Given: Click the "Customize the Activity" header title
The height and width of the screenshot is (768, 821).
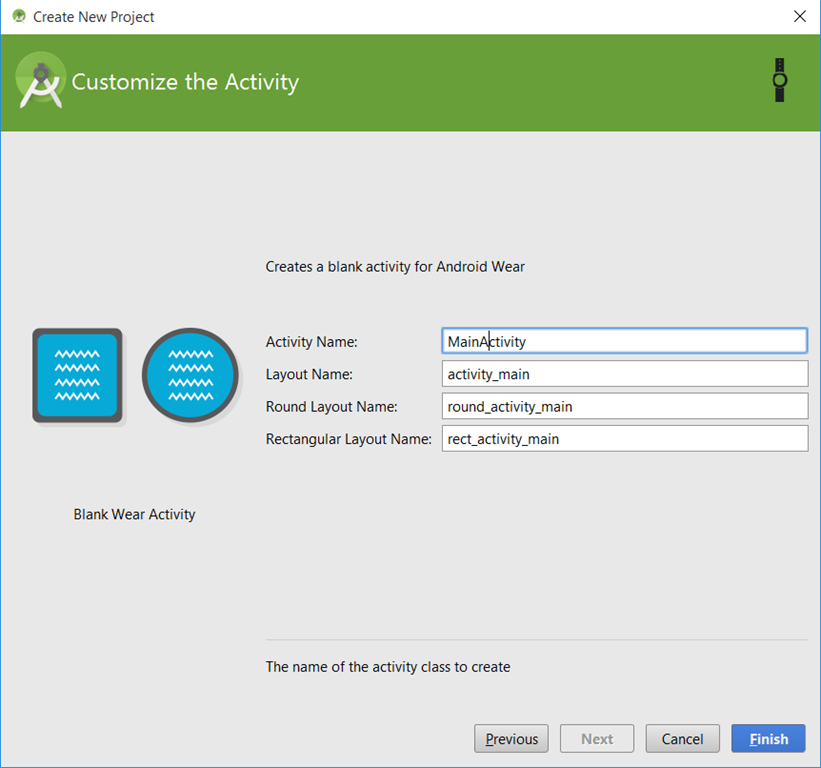Looking at the screenshot, I should click(185, 82).
